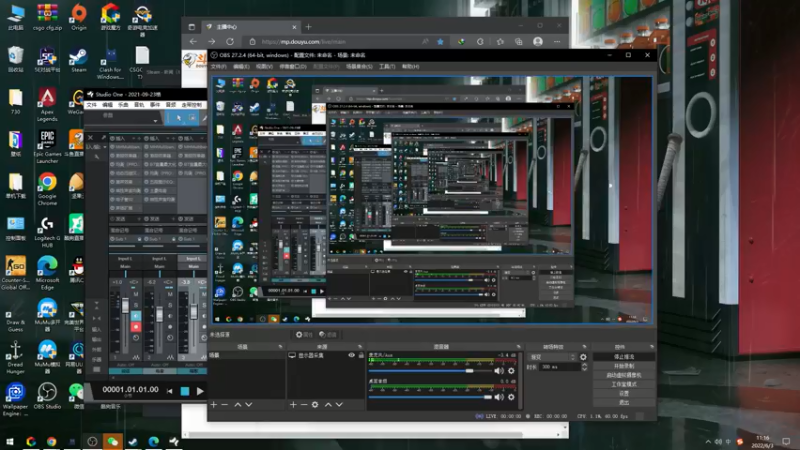Image resolution: width=800 pixels, height=450 pixels.
Task: Toggle Mute on Studio One channel 2
Action: coord(170,294)
